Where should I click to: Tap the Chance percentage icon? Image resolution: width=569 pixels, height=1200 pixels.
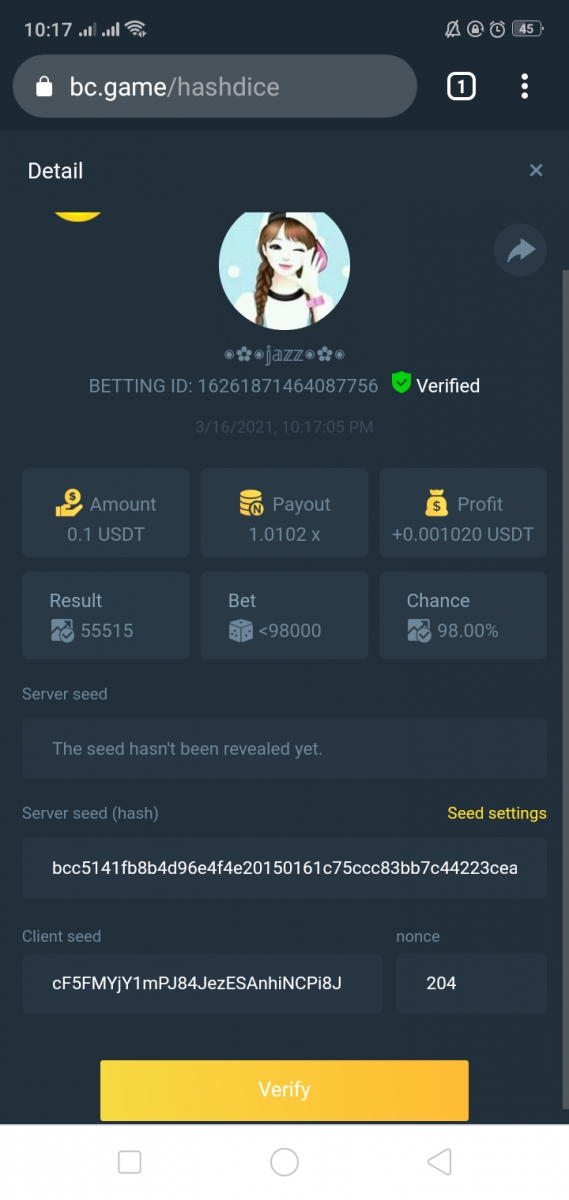pos(419,630)
